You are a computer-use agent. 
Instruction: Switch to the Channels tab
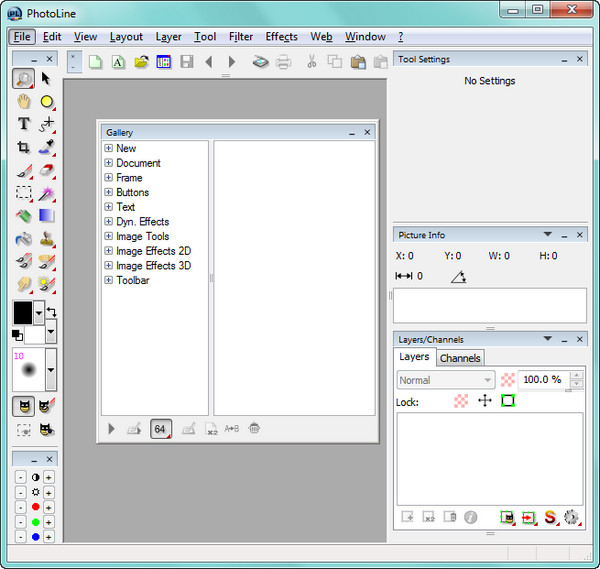(x=460, y=358)
